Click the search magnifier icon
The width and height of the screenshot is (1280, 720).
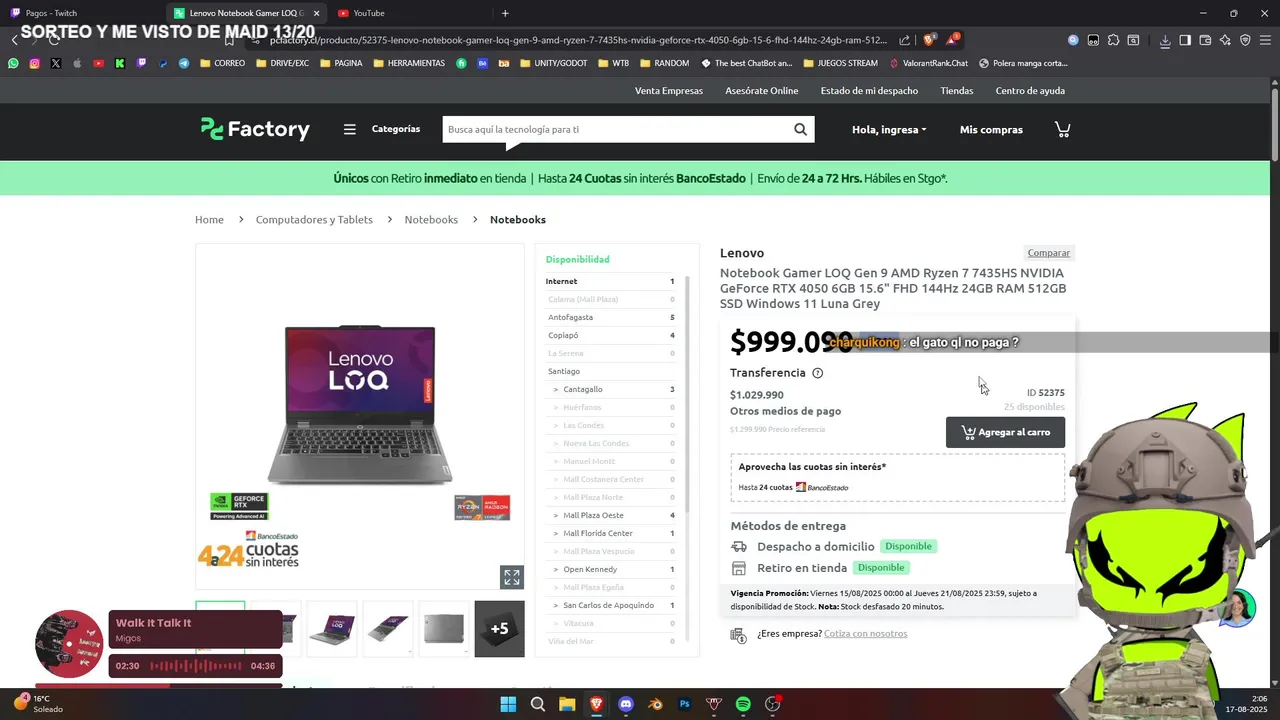pyautogui.click(x=800, y=129)
